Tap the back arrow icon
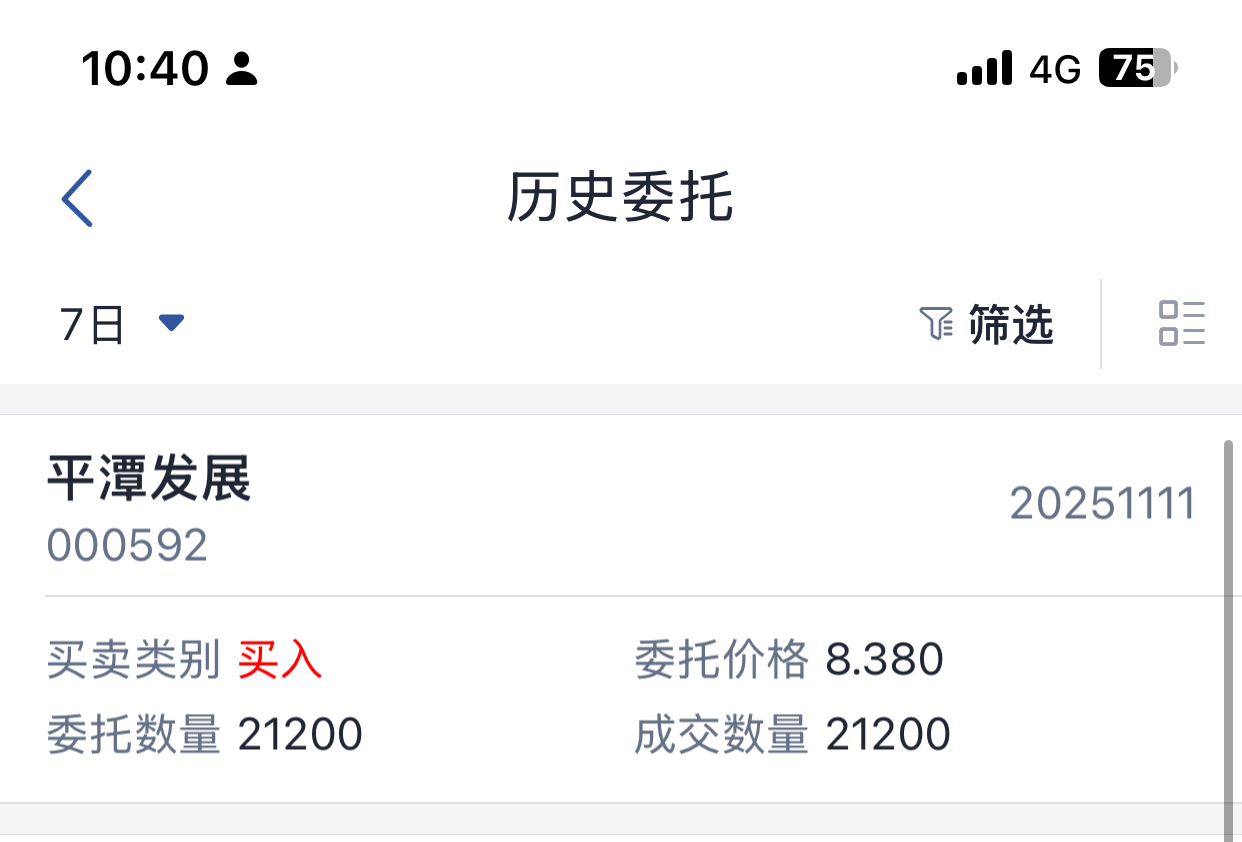 tap(77, 198)
